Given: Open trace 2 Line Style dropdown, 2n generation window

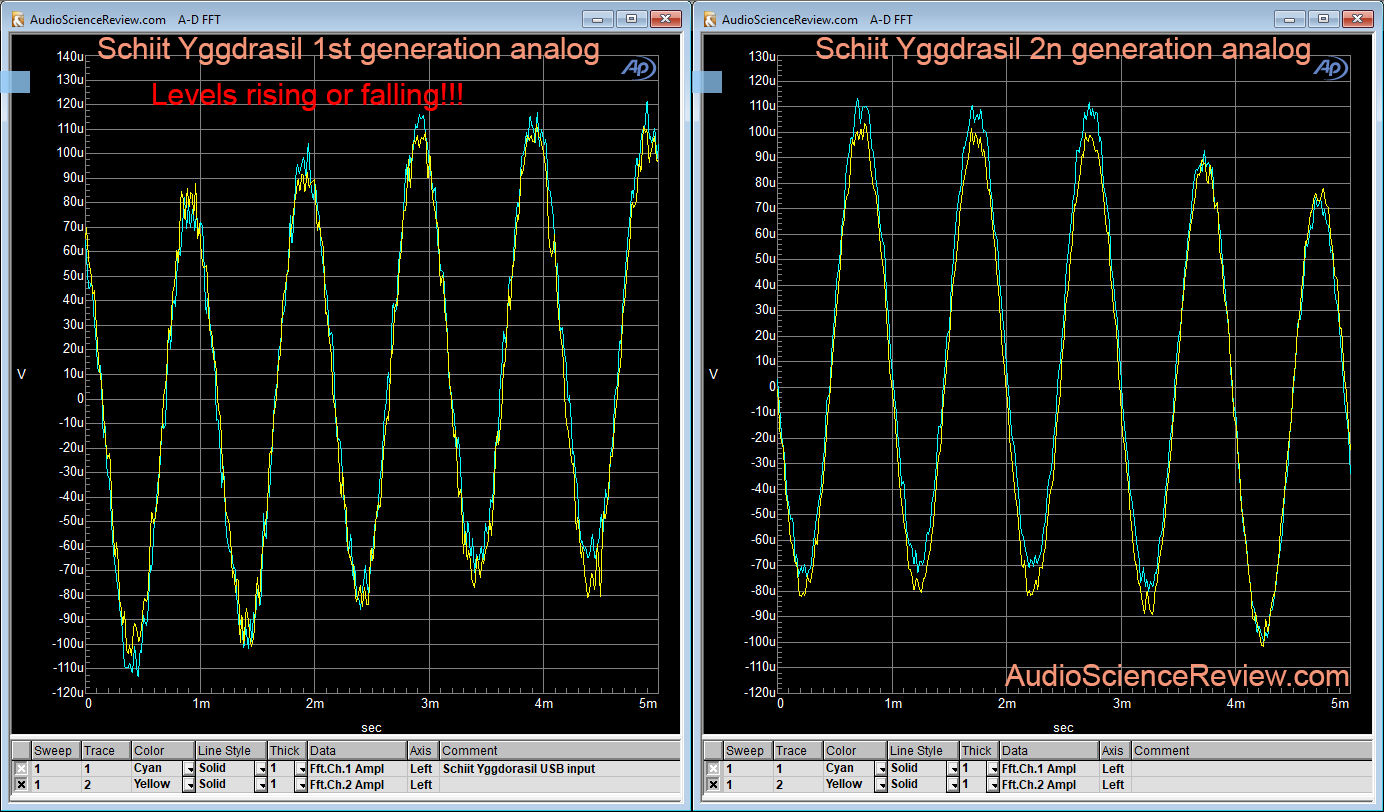Looking at the screenshot, I should pos(953,785).
